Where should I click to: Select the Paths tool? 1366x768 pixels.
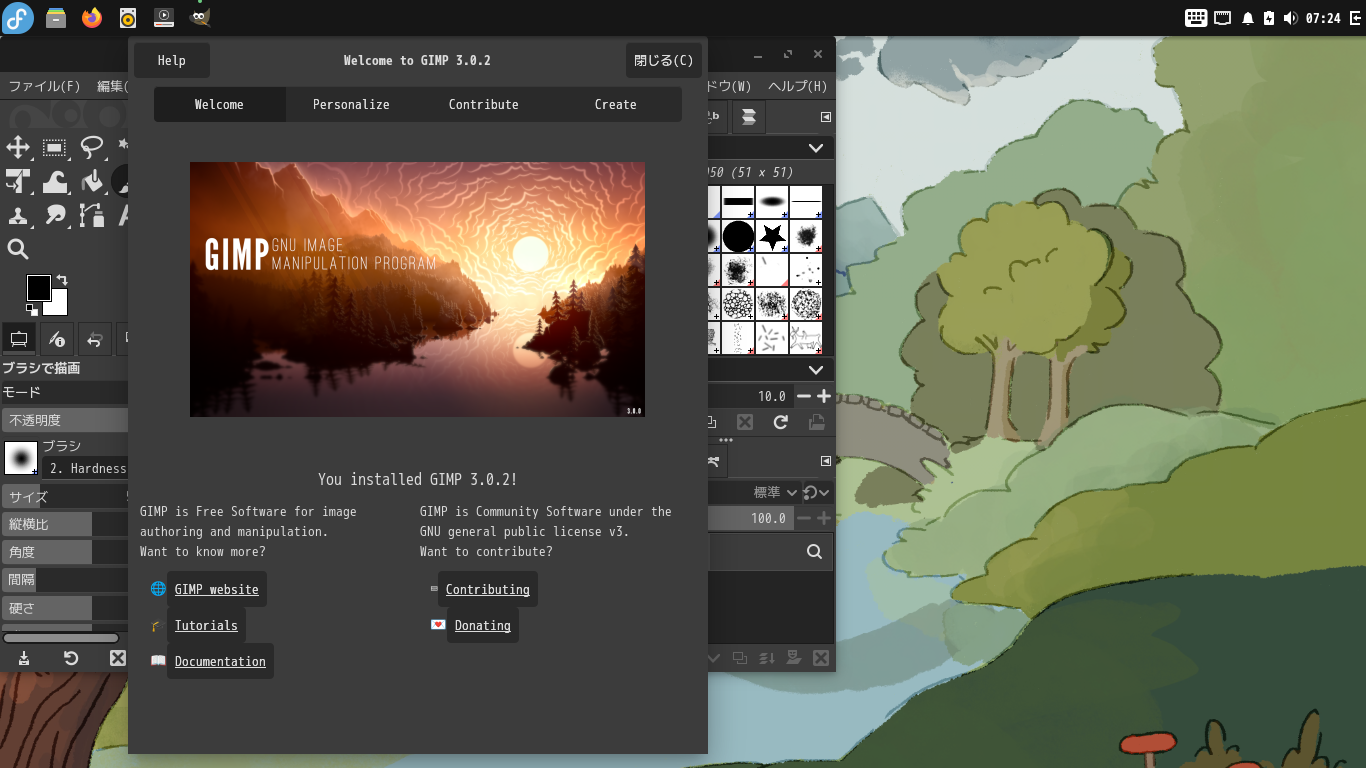click(92, 214)
